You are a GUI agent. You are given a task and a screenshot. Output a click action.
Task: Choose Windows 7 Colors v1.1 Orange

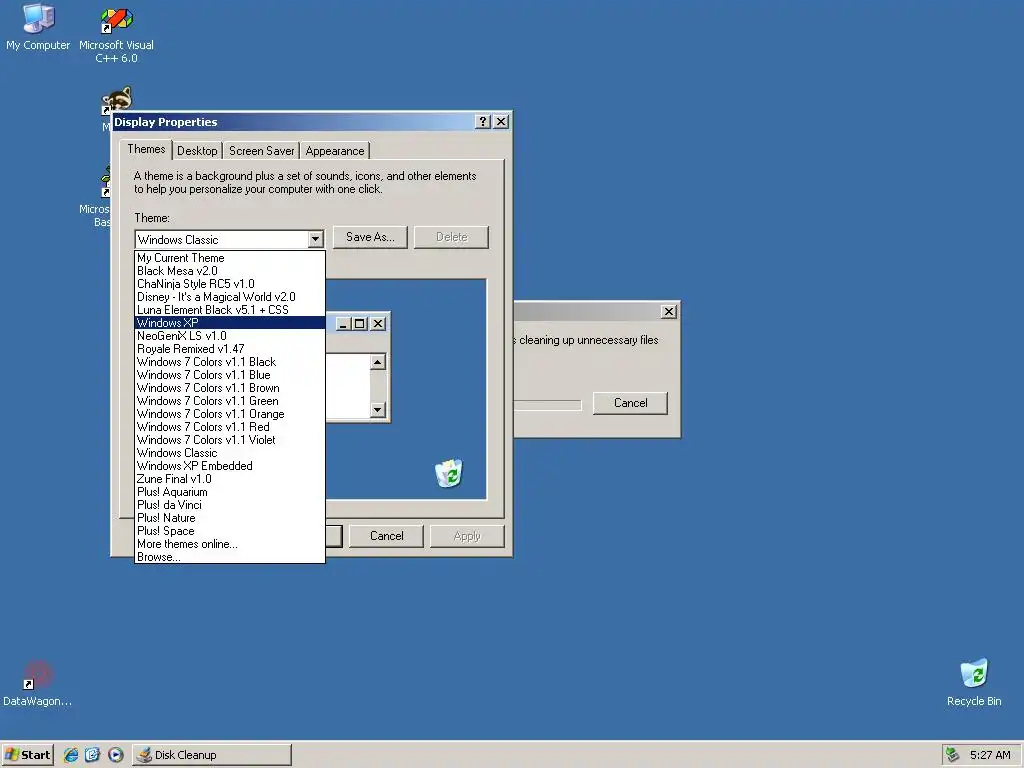230,415
